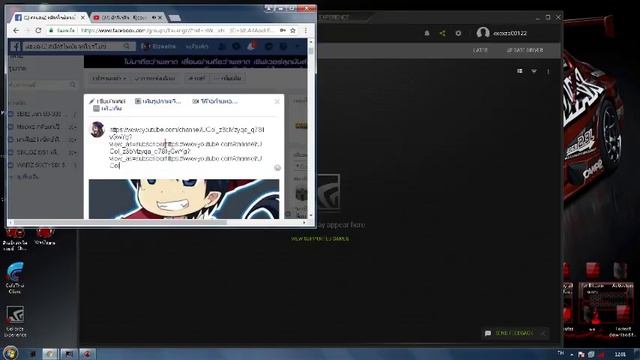Click the Chrome address bar URL
This screenshot has width=640, height=360.
pyautogui.click(x=178, y=31)
